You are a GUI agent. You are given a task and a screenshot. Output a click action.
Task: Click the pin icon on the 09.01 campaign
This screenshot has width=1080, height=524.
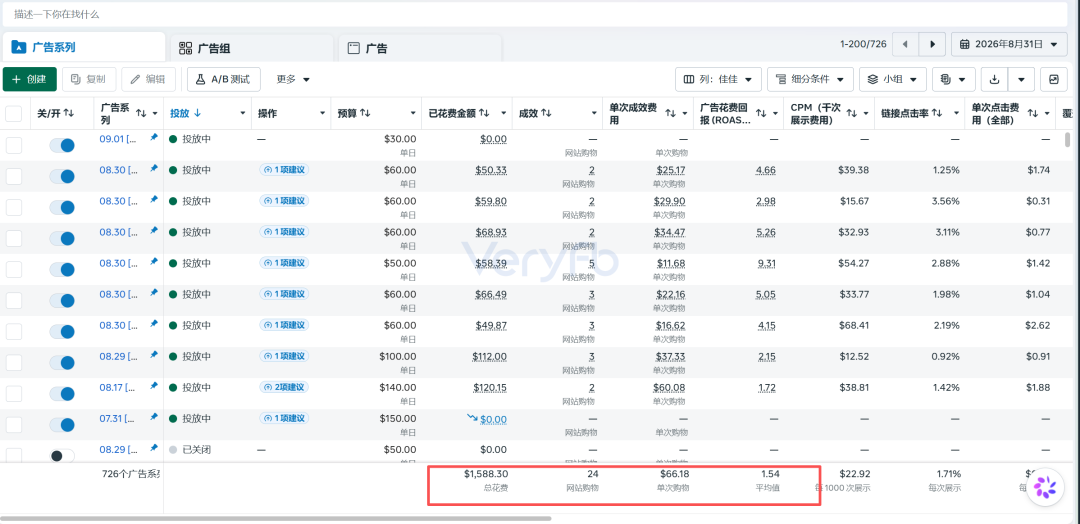(154, 138)
